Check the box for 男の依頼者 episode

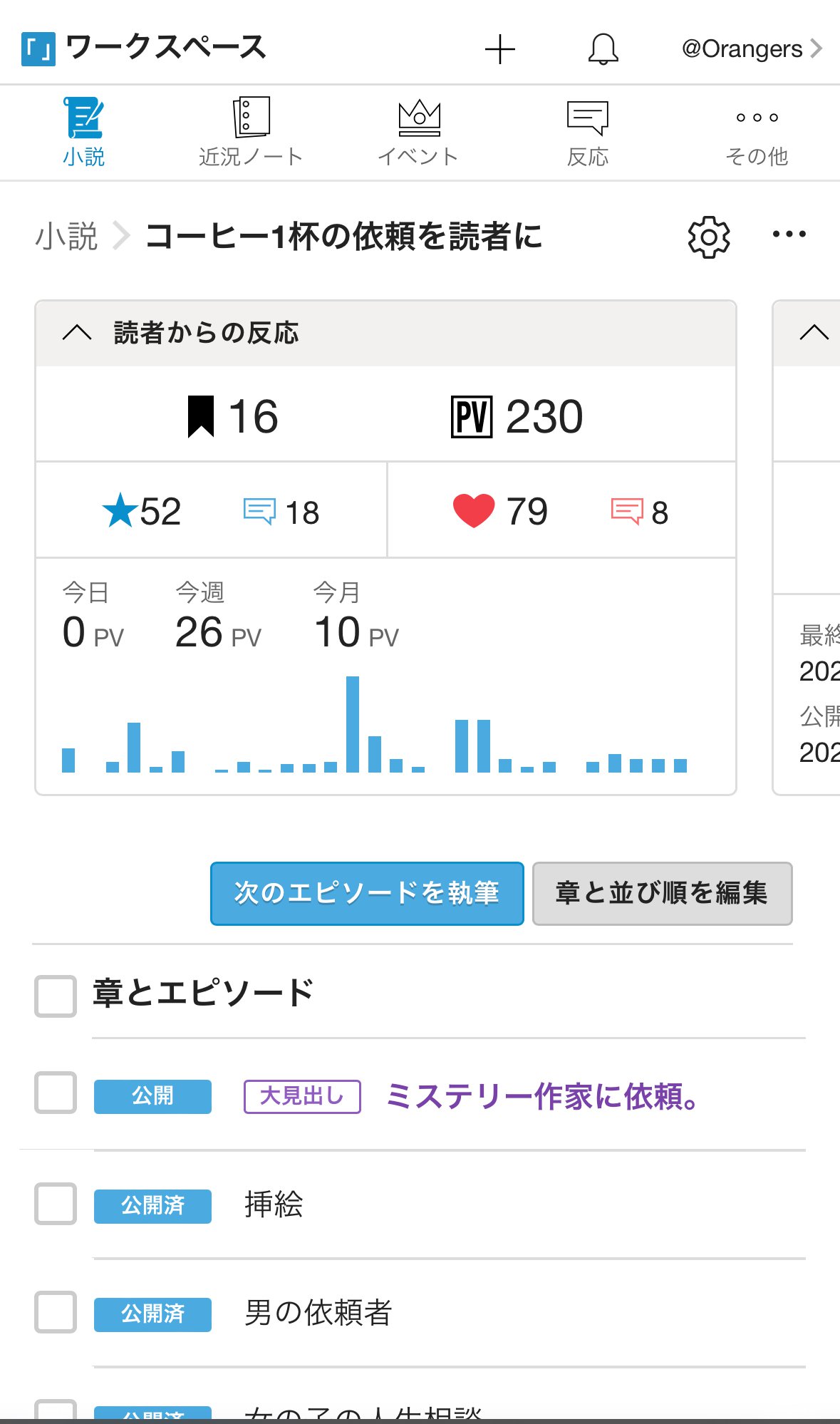pos(56,1312)
